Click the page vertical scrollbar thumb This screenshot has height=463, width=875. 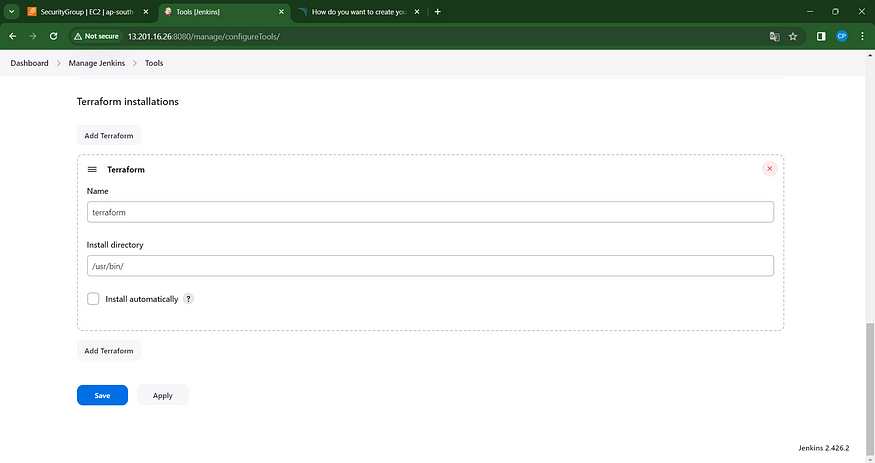click(x=870, y=388)
